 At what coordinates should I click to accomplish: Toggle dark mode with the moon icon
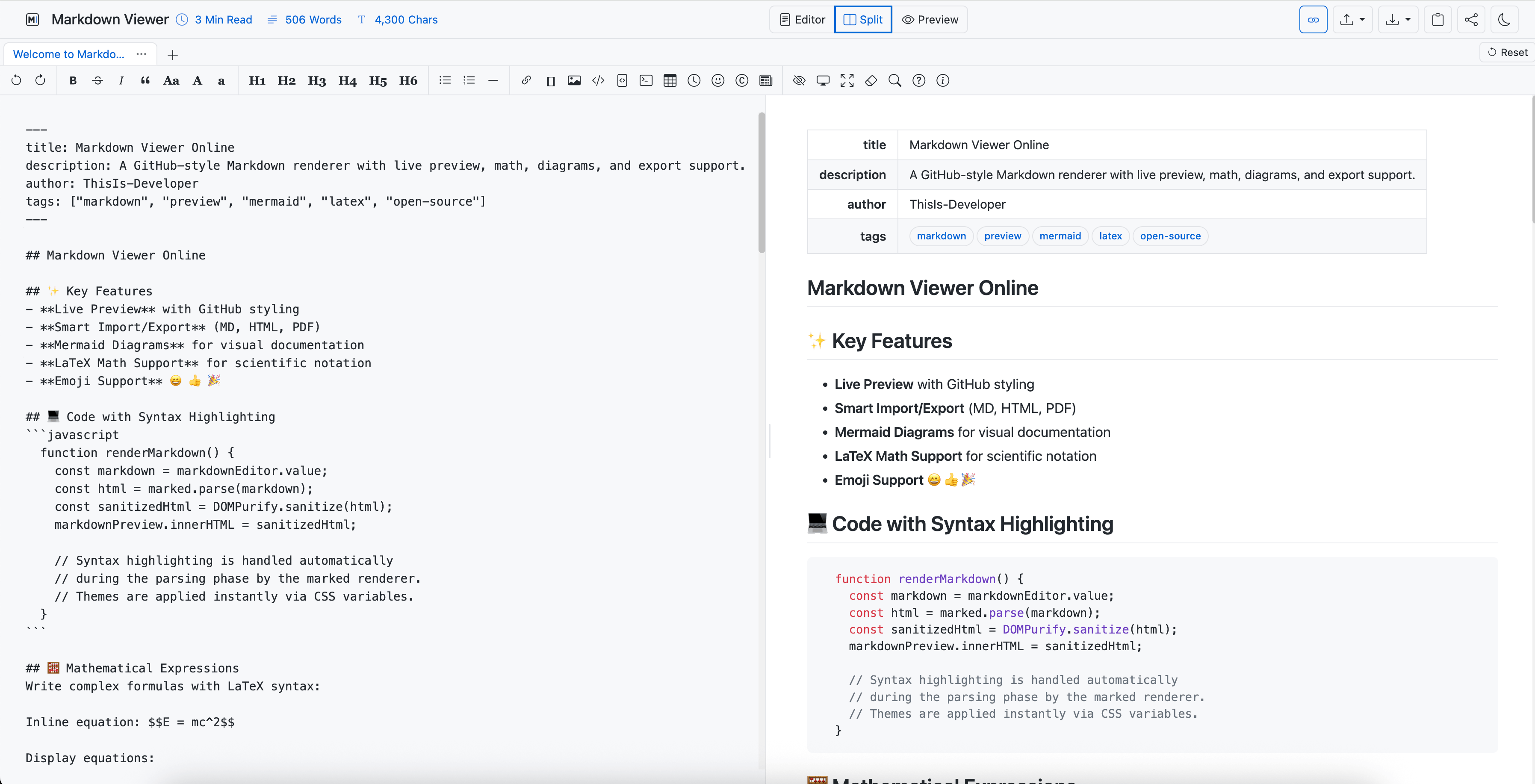coord(1504,20)
